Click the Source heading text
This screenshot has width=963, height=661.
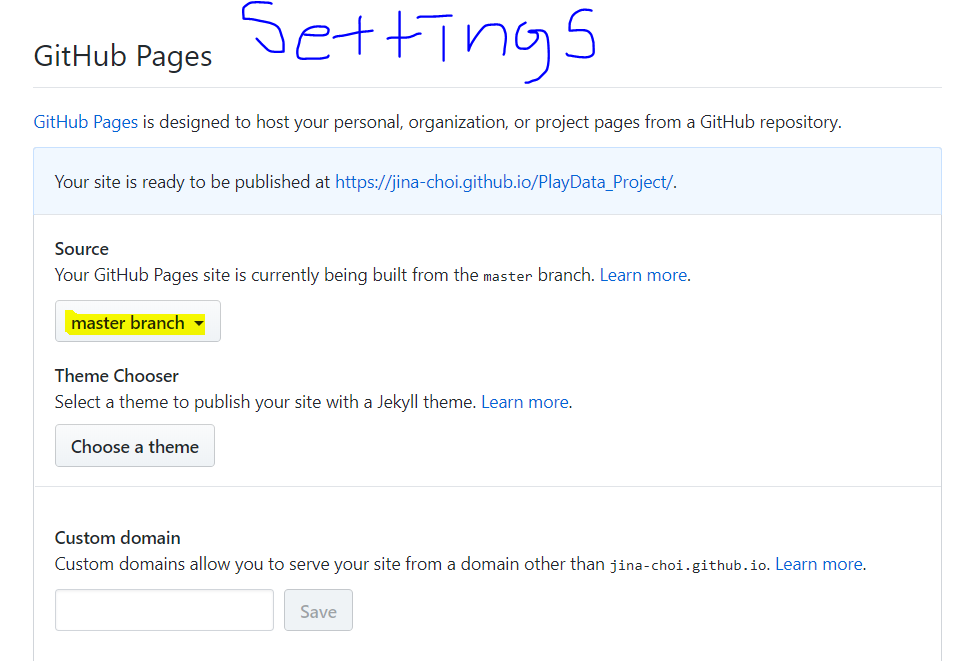click(x=82, y=249)
